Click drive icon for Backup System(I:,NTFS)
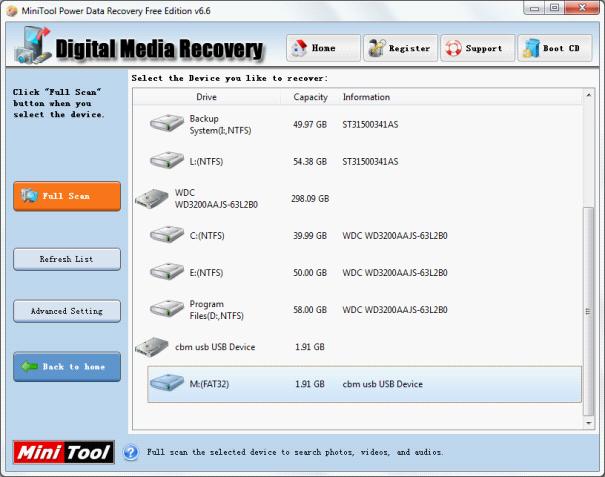This screenshot has height=477, width=605. tap(167, 123)
